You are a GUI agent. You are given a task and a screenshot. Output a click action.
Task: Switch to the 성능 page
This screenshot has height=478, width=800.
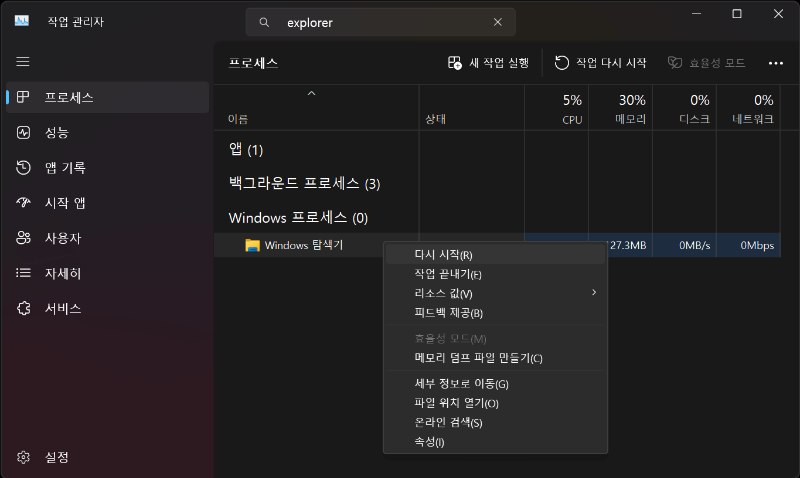[108, 132]
